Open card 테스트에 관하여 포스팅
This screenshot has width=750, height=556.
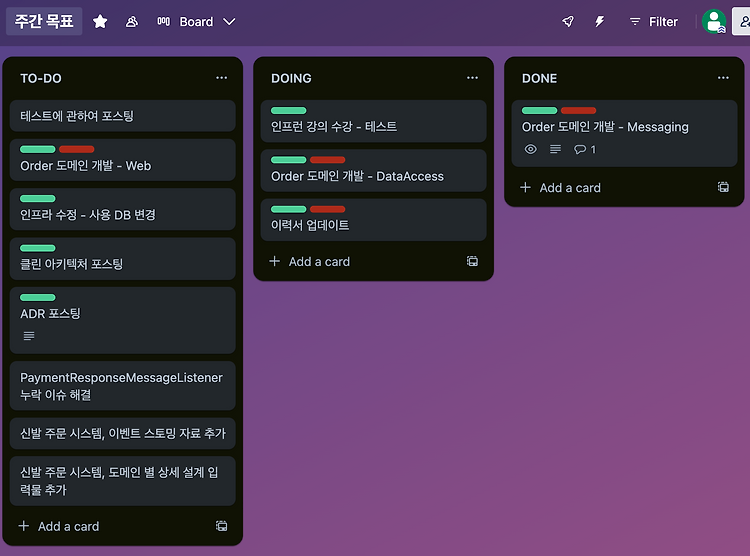coord(122,116)
